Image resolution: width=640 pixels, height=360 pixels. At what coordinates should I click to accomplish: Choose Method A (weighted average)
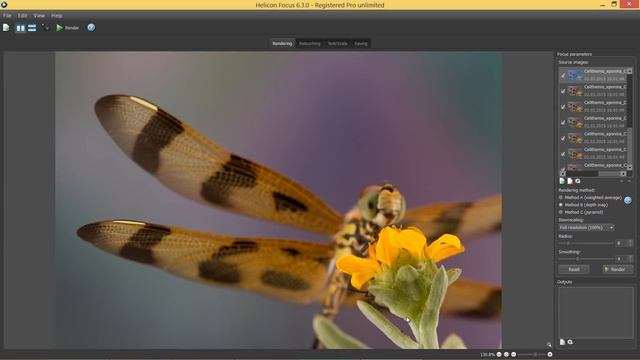tap(591, 198)
